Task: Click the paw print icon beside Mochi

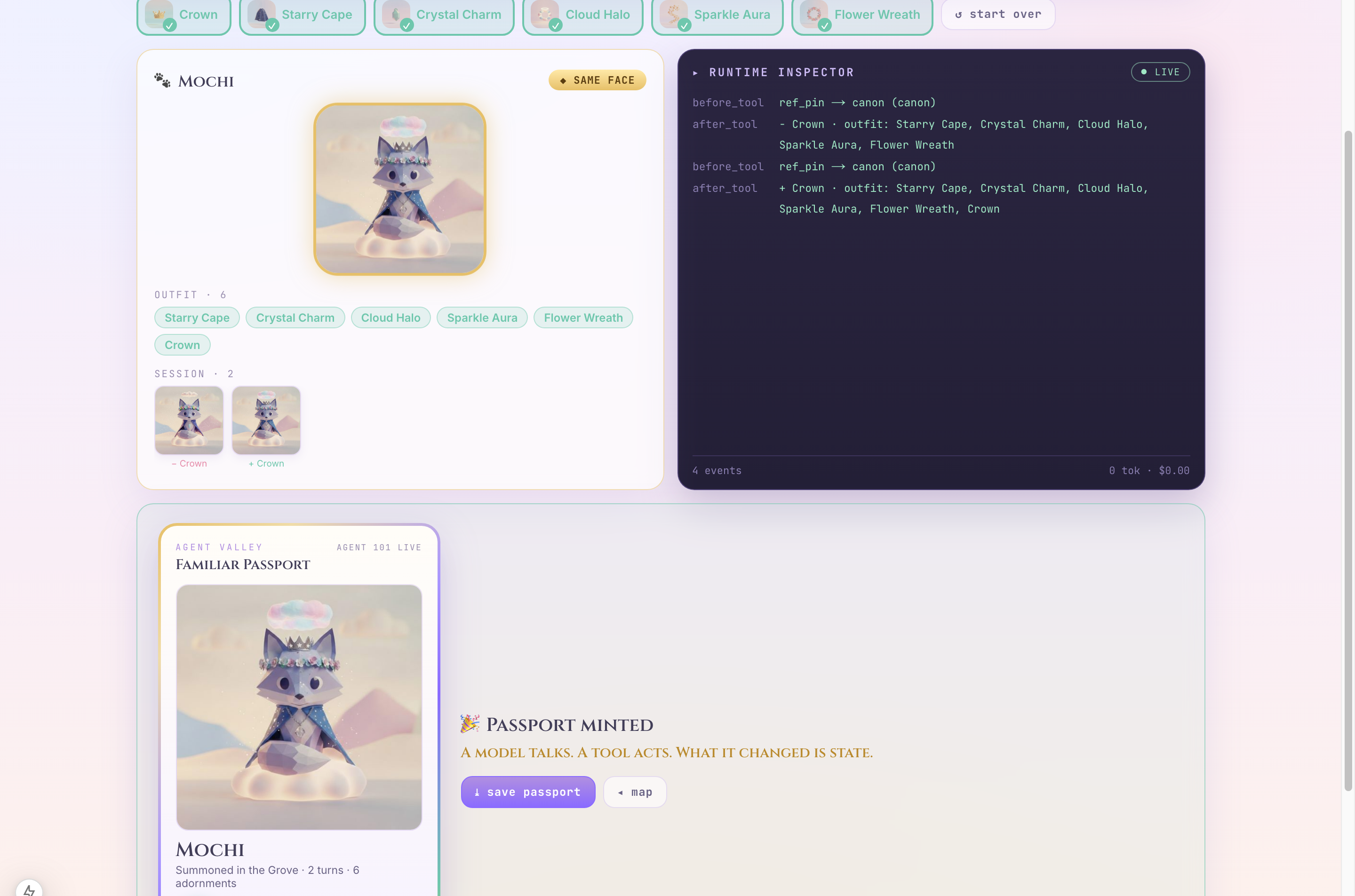Action: coord(162,80)
